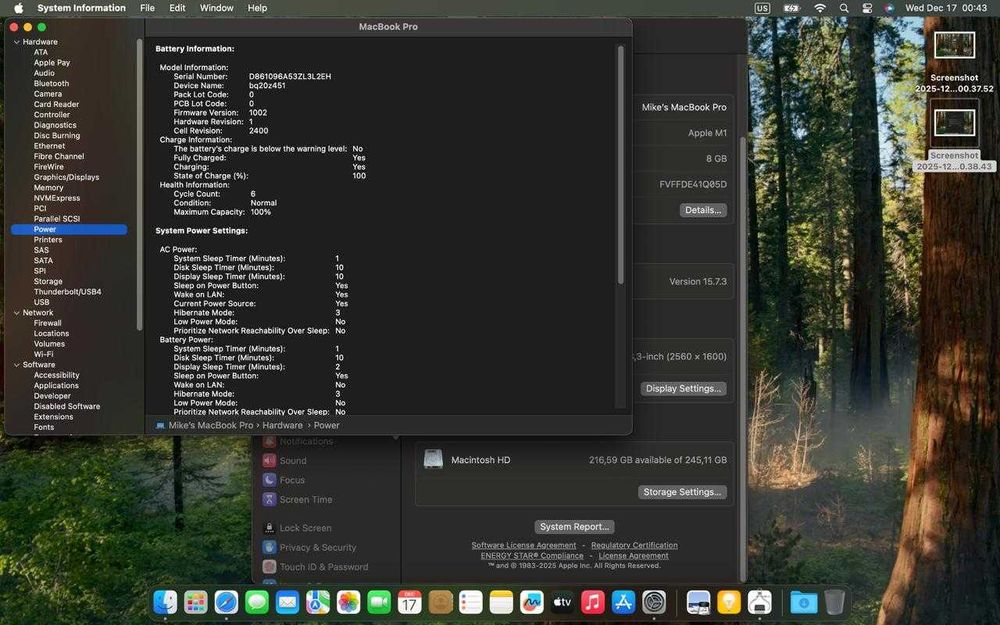
Task: Open the Help menu
Action: [257, 8]
